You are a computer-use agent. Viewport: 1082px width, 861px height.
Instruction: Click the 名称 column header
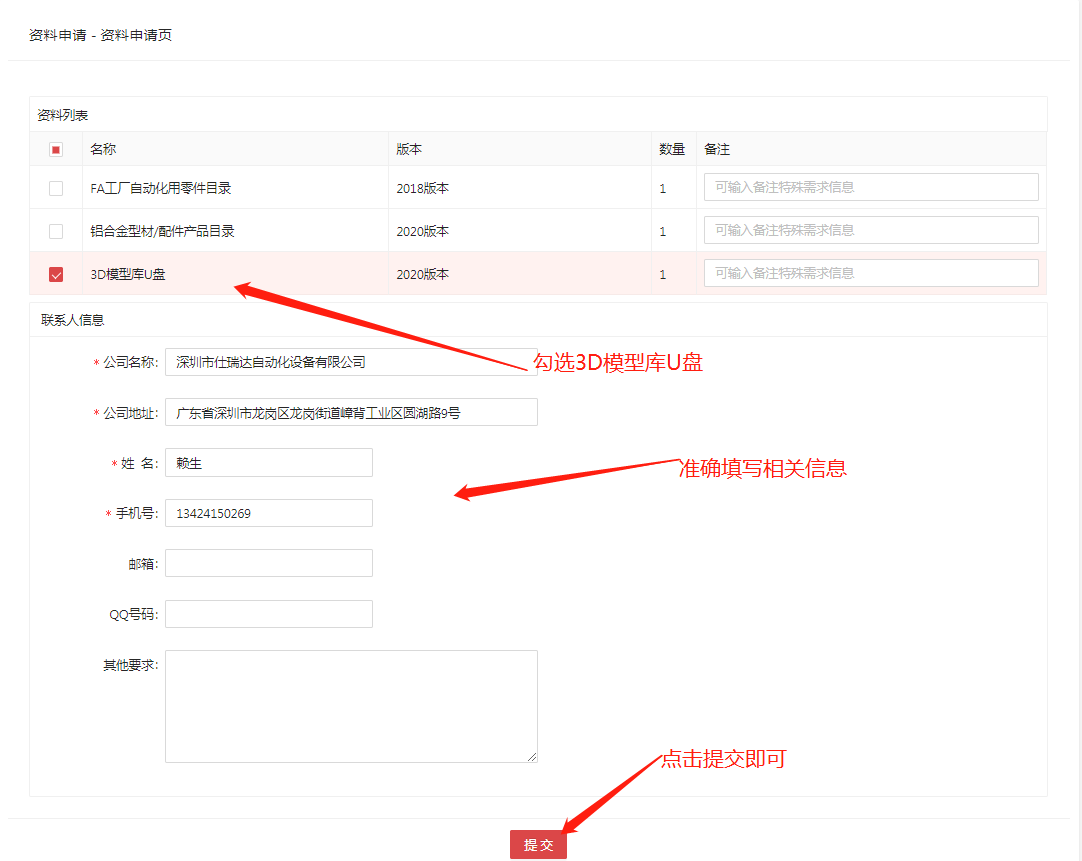pos(103,149)
